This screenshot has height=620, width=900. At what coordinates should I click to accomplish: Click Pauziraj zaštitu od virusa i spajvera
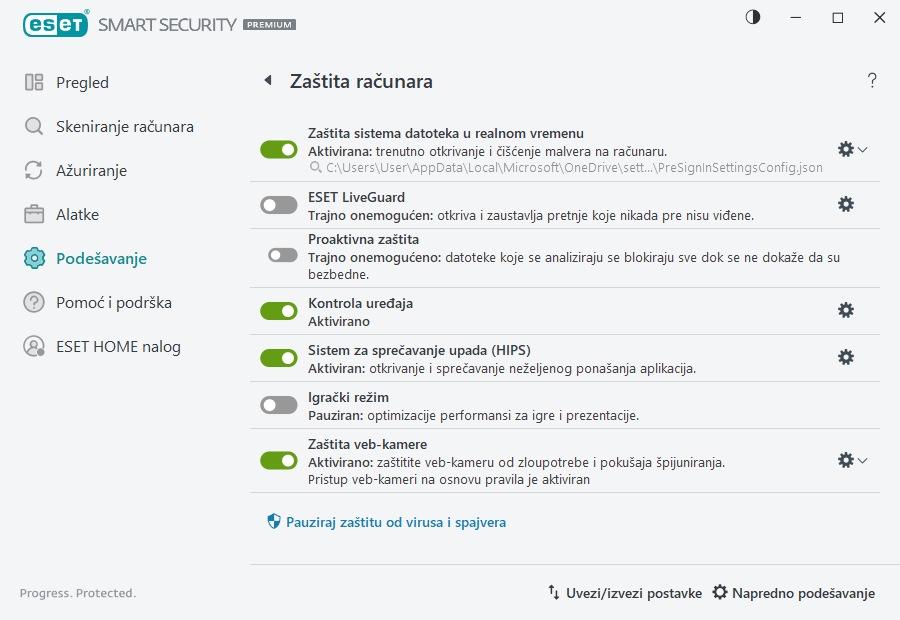pos(392,522)
